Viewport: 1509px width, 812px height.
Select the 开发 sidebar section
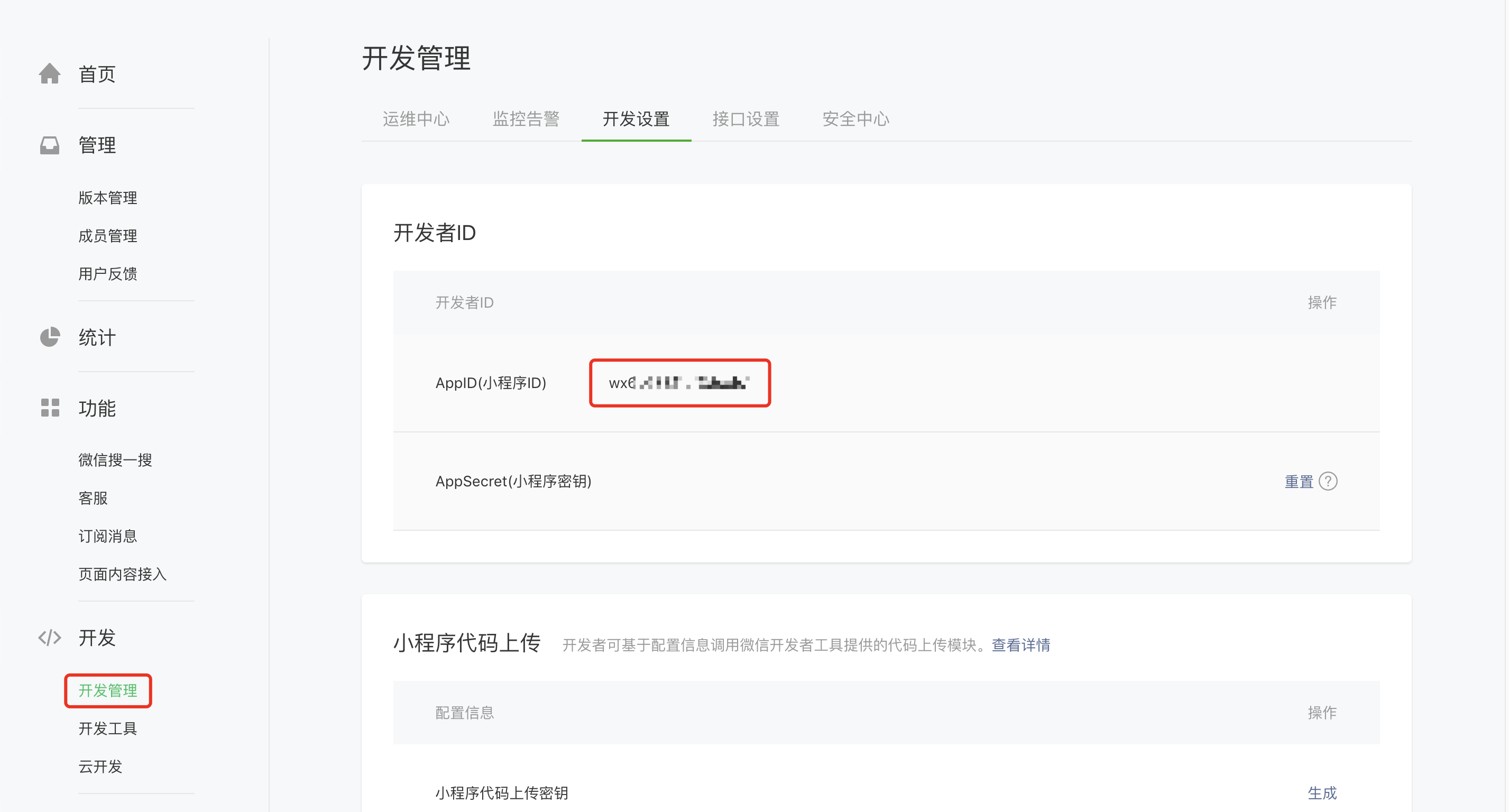pos(97,638)
